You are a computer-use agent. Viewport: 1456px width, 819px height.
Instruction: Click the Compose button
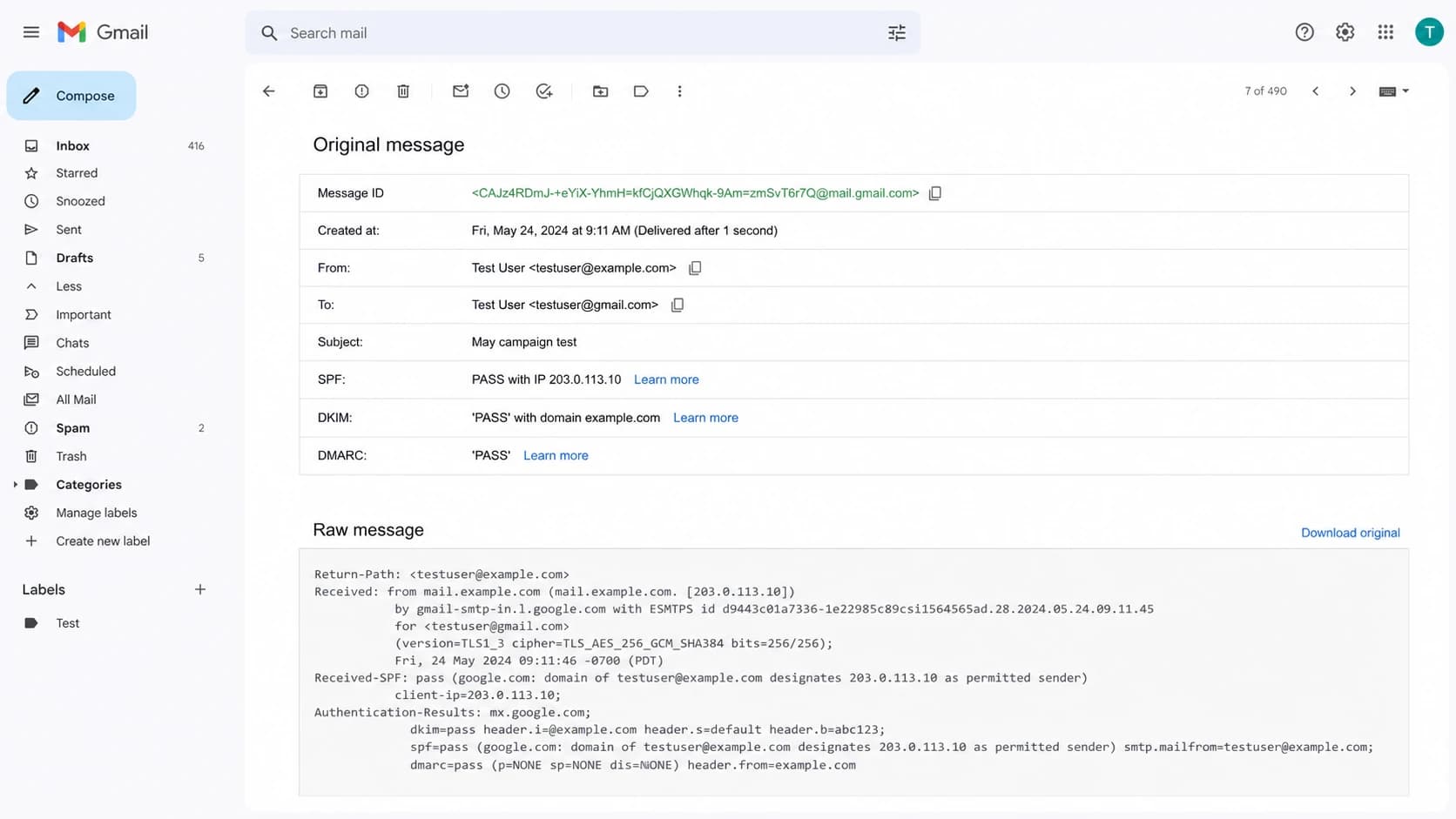(71, 96)
